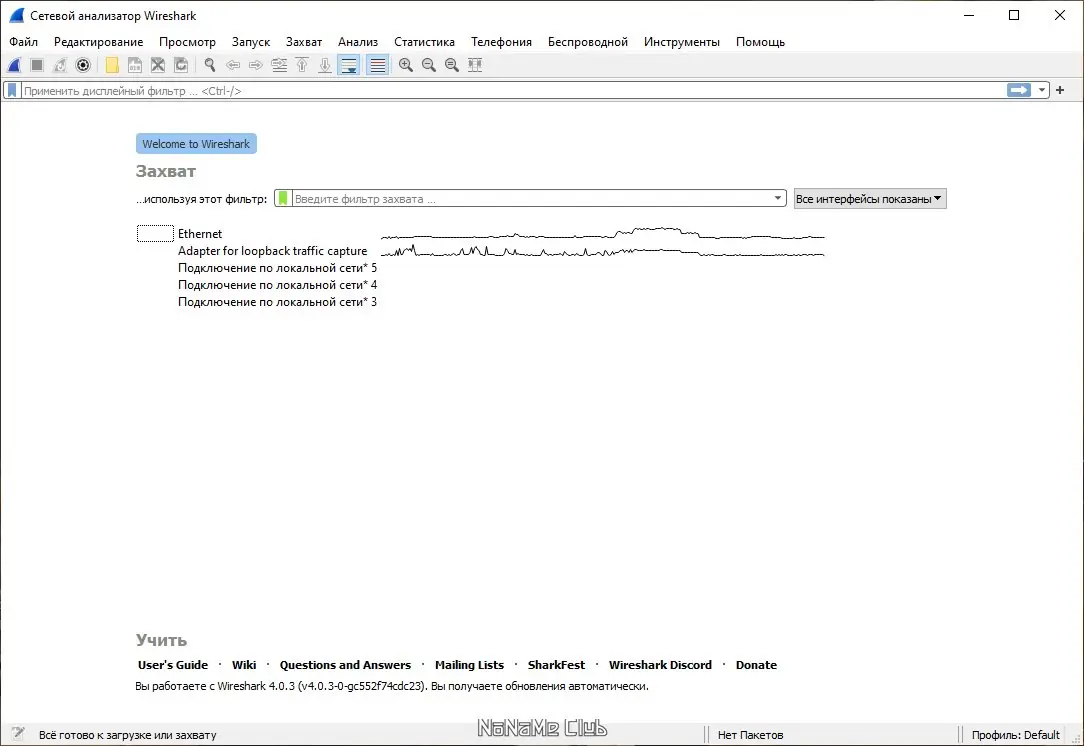Open the Захват menu
Viewport: 1084px width, 746px height.
304,41
